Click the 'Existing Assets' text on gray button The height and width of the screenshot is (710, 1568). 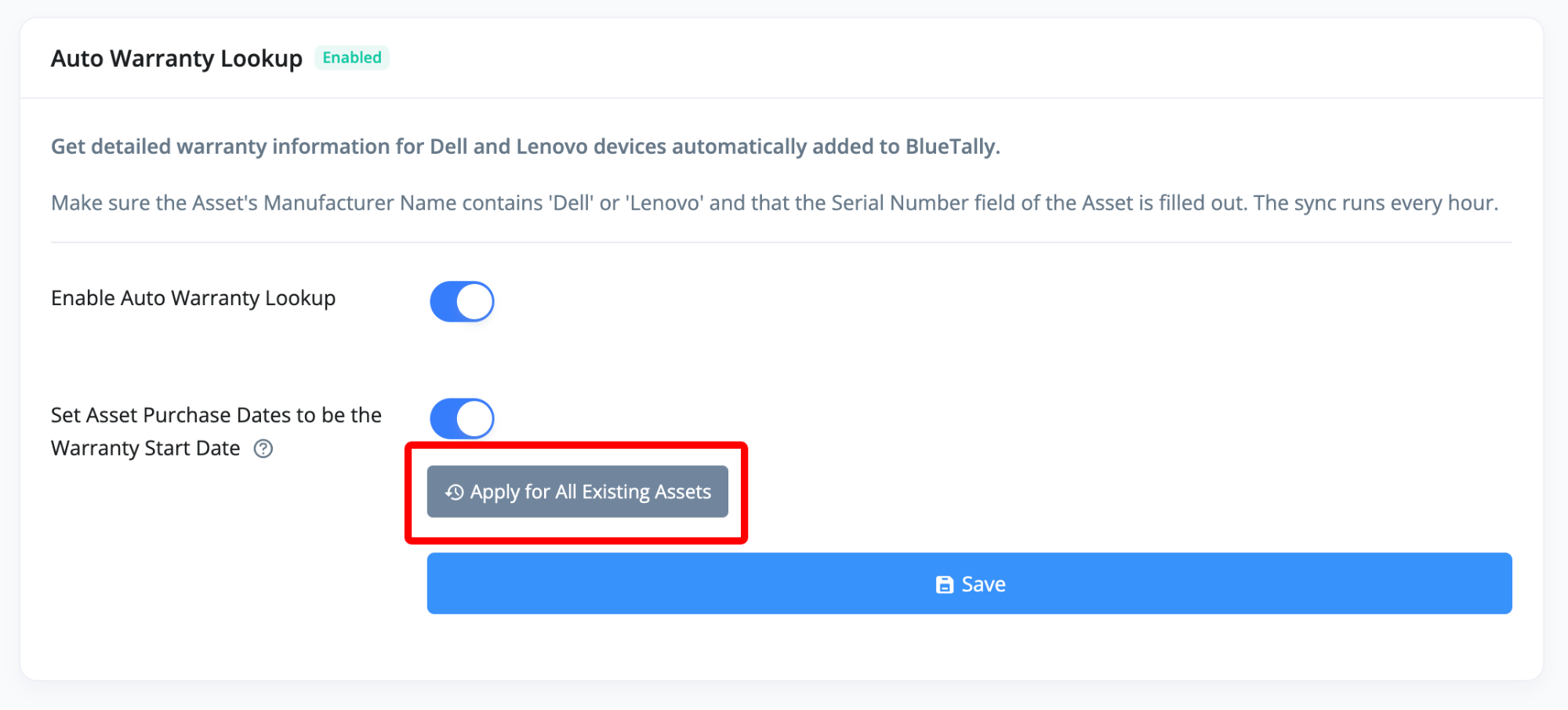pyautogui.click(x=646, y=492)
